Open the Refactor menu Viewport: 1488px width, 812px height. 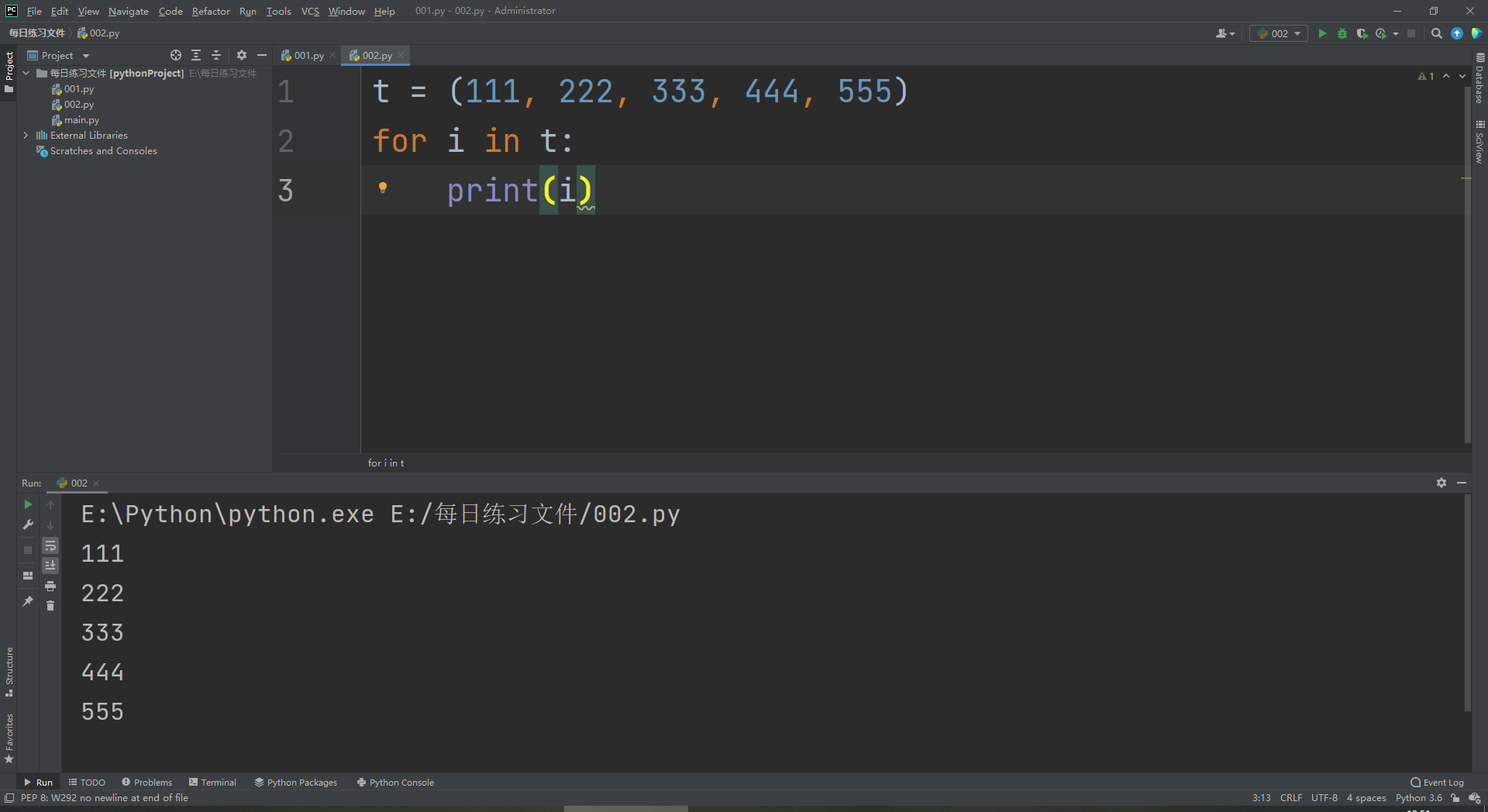(211, 11)
